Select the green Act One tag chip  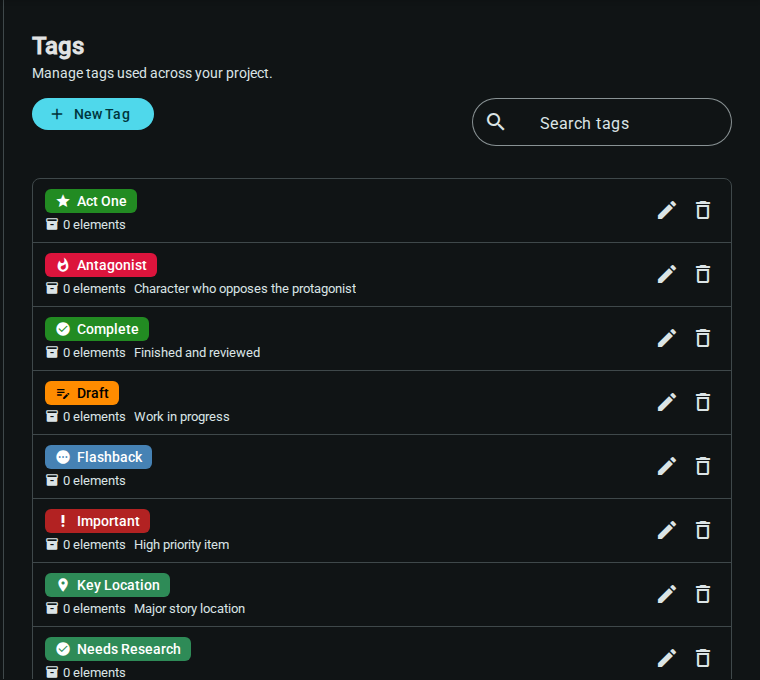(91, 201)
